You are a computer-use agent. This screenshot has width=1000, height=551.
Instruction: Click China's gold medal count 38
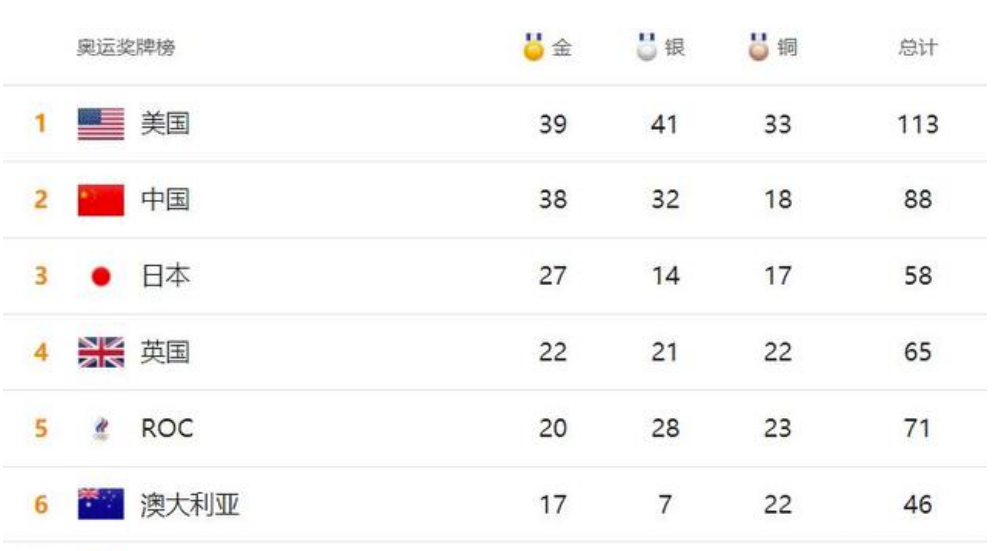(552, 200)
